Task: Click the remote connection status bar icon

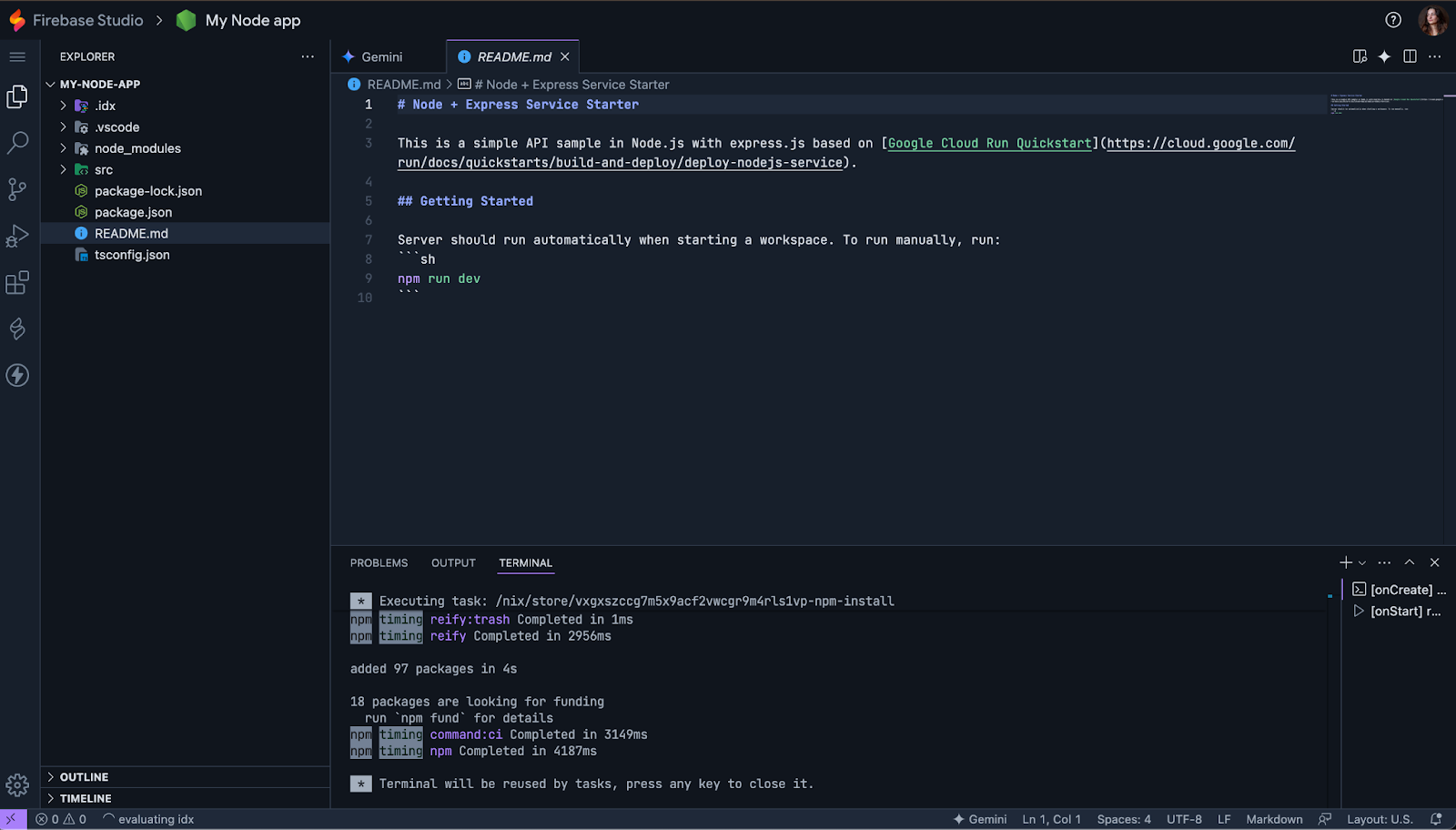Action: pyautogui.click(x=13, y=819)
